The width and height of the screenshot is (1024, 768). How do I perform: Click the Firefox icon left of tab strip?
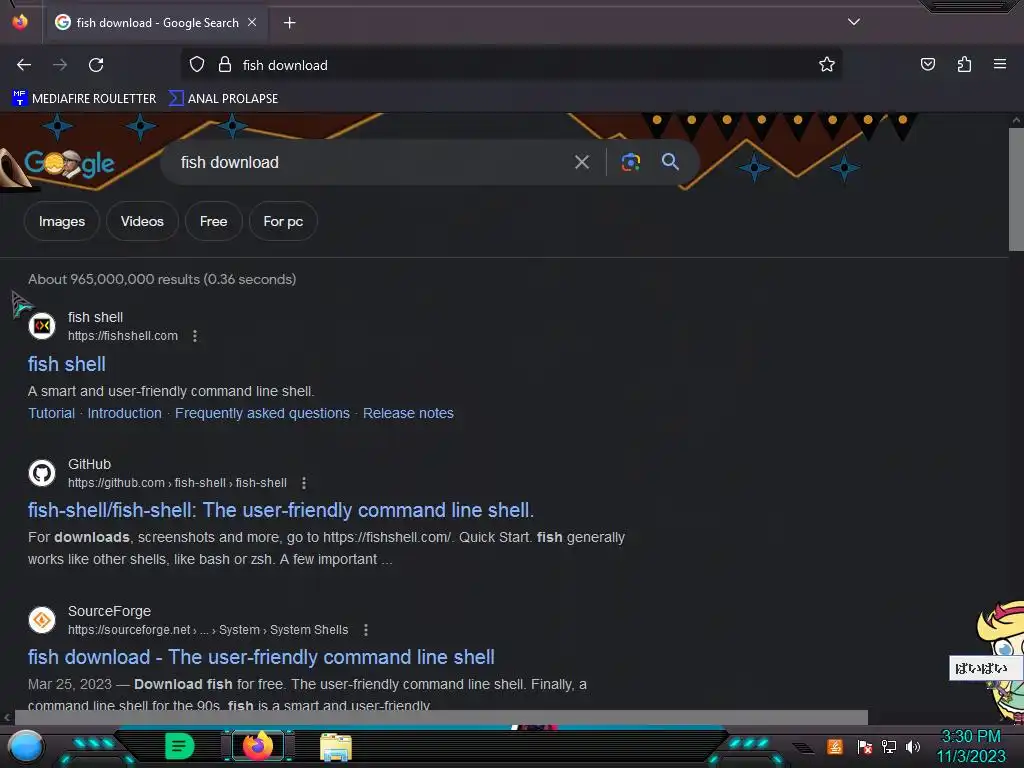point(20,22)
